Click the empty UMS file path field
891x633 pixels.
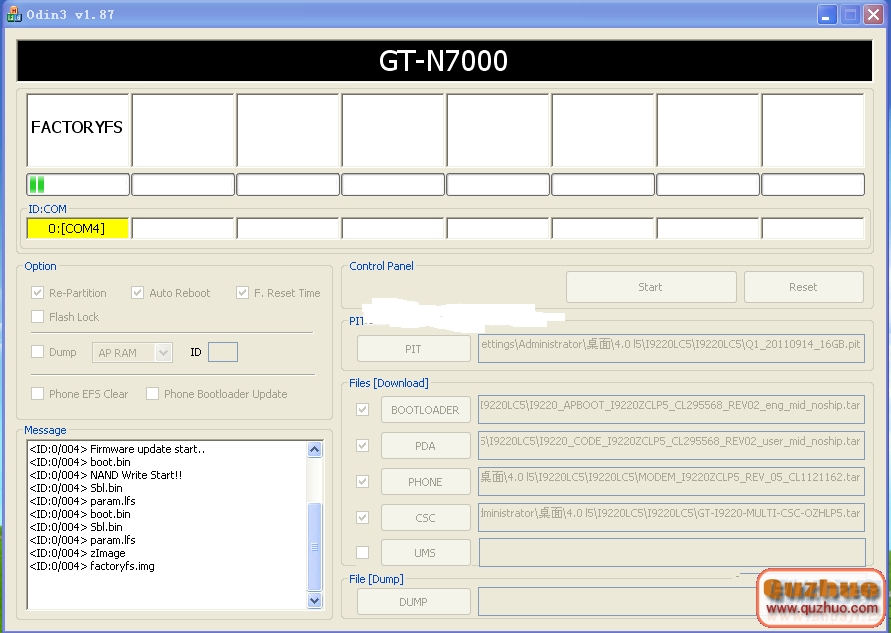672,553
